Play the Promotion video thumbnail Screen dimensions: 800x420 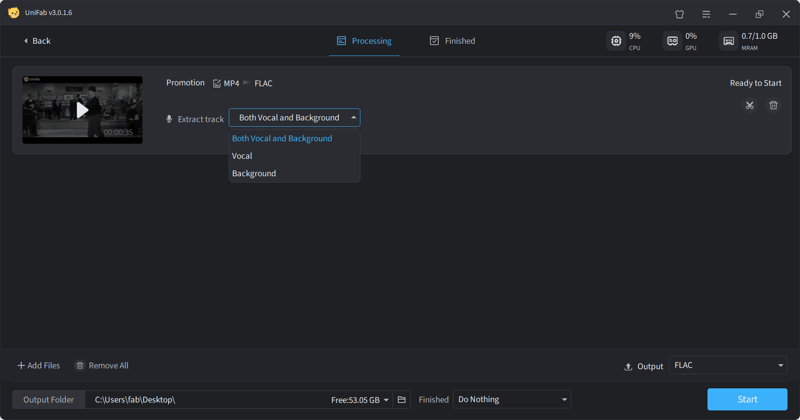click(x=82, y=110)
